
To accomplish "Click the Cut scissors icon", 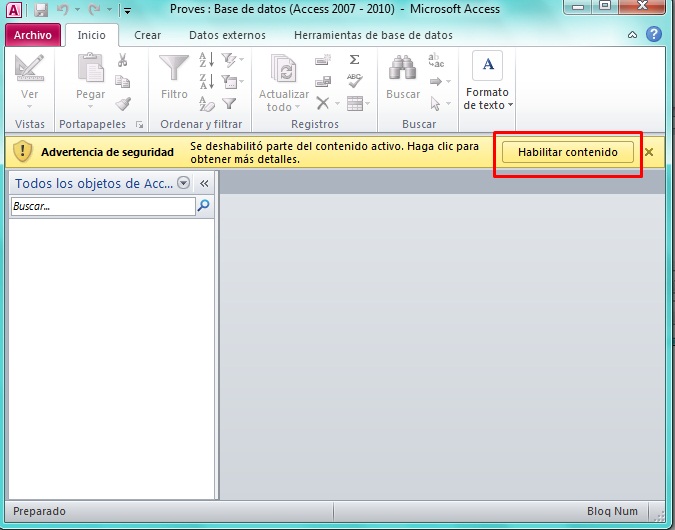I will (x=123, y=60).
